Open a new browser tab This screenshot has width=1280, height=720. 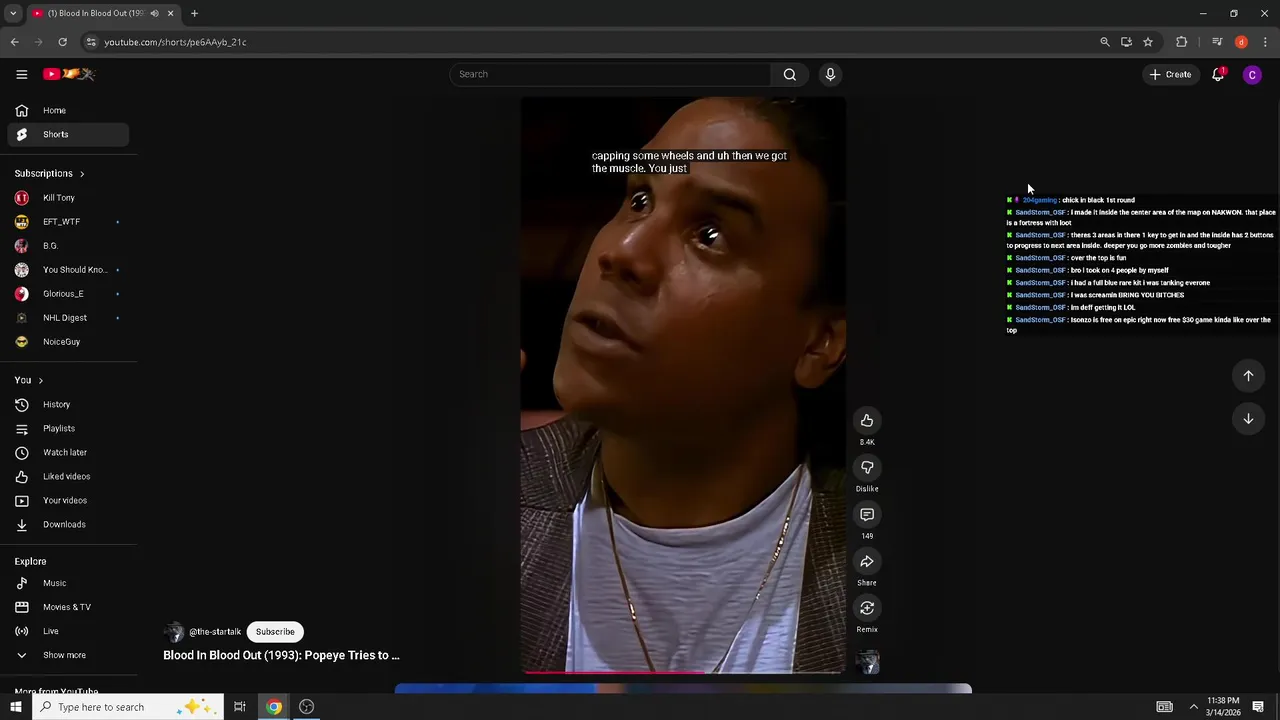(194, 14)
